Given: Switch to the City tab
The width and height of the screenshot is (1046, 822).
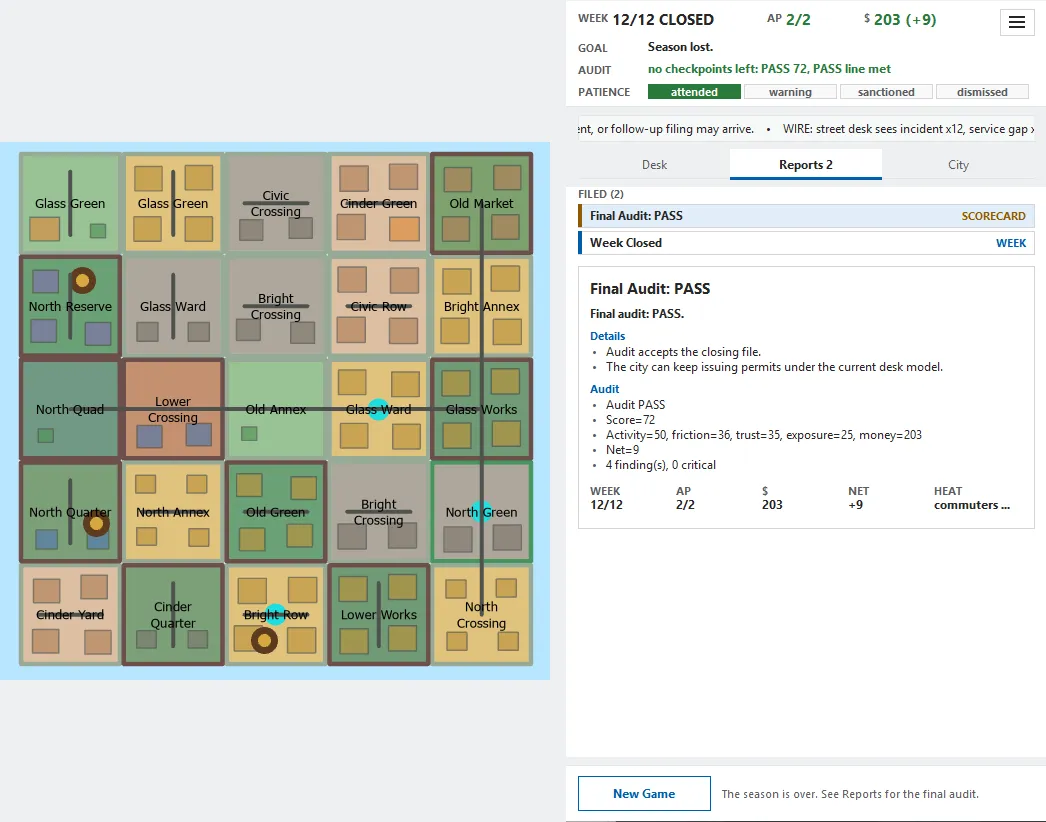Looking at the screenshot, I should coord(959,165).
